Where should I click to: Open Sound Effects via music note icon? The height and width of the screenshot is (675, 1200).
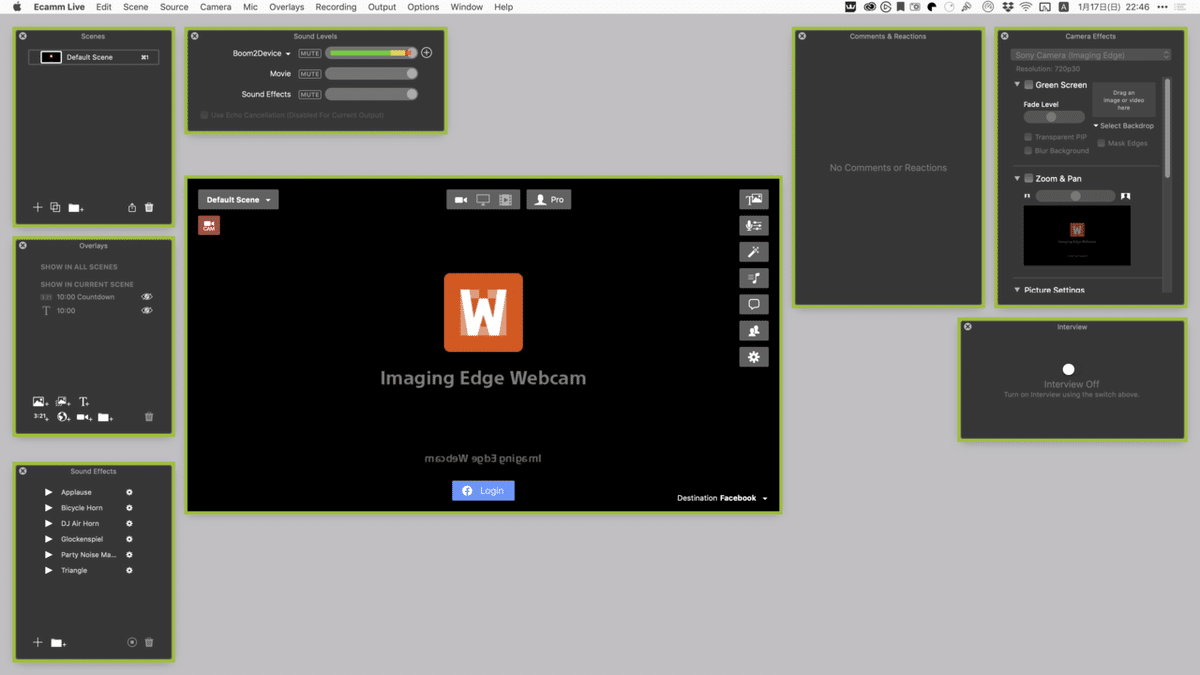(x=754, y=278)
